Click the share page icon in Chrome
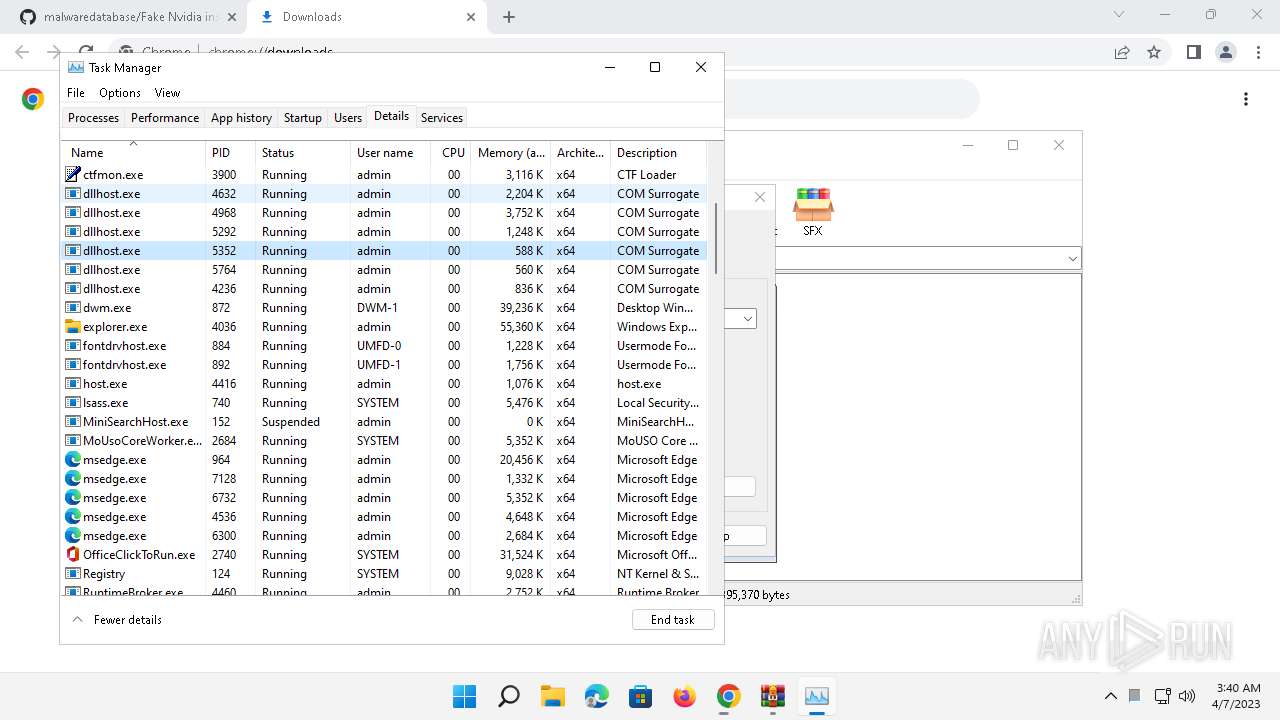This screenshot has width=1280, height=720. pos(1122,52)
